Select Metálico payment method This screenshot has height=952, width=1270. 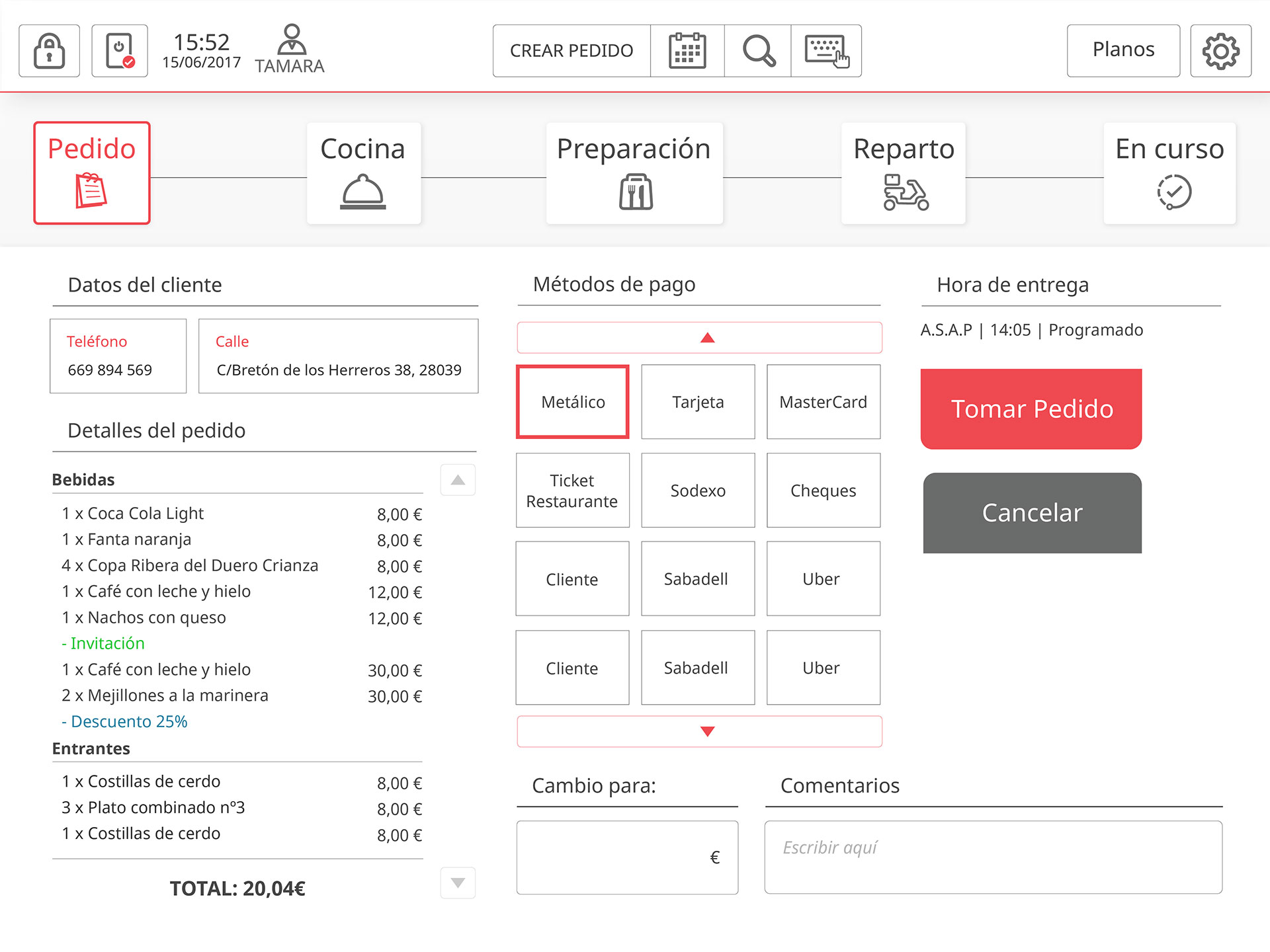[573, 402]
